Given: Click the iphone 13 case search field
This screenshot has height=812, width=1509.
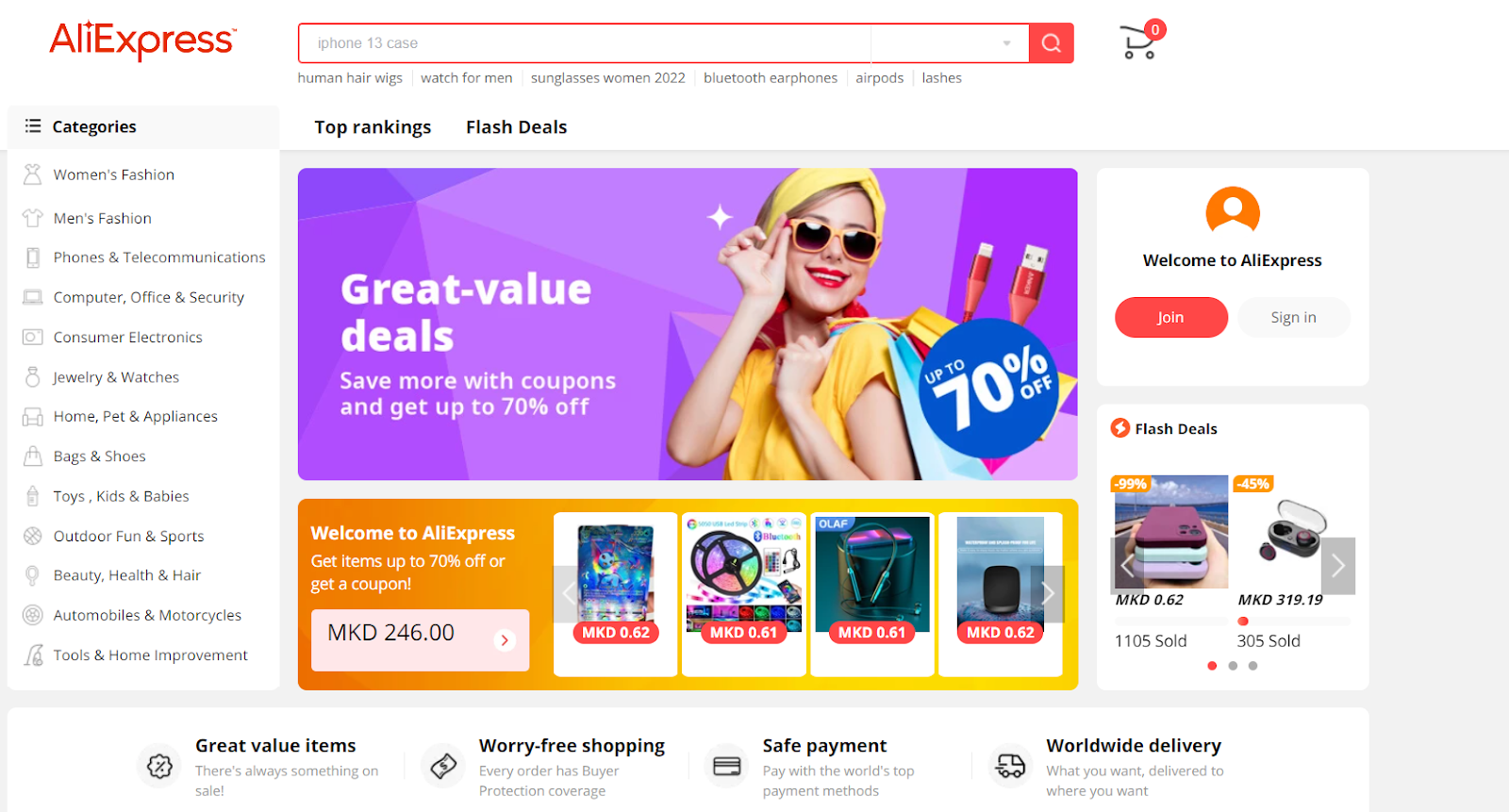Looking at the screenshot, I should [x=585, y=43].
